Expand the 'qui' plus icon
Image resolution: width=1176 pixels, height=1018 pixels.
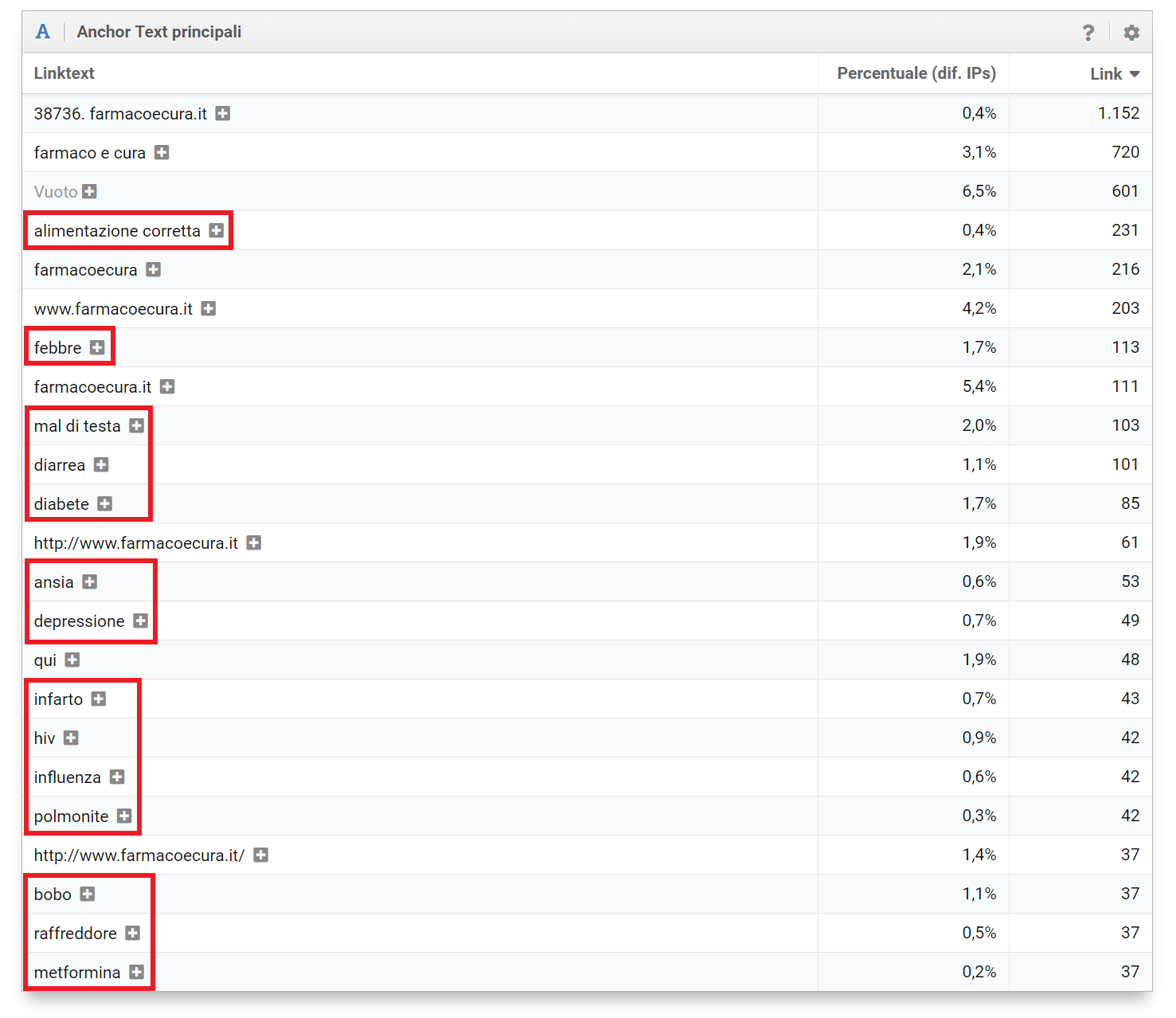click(x=72, y=660)
